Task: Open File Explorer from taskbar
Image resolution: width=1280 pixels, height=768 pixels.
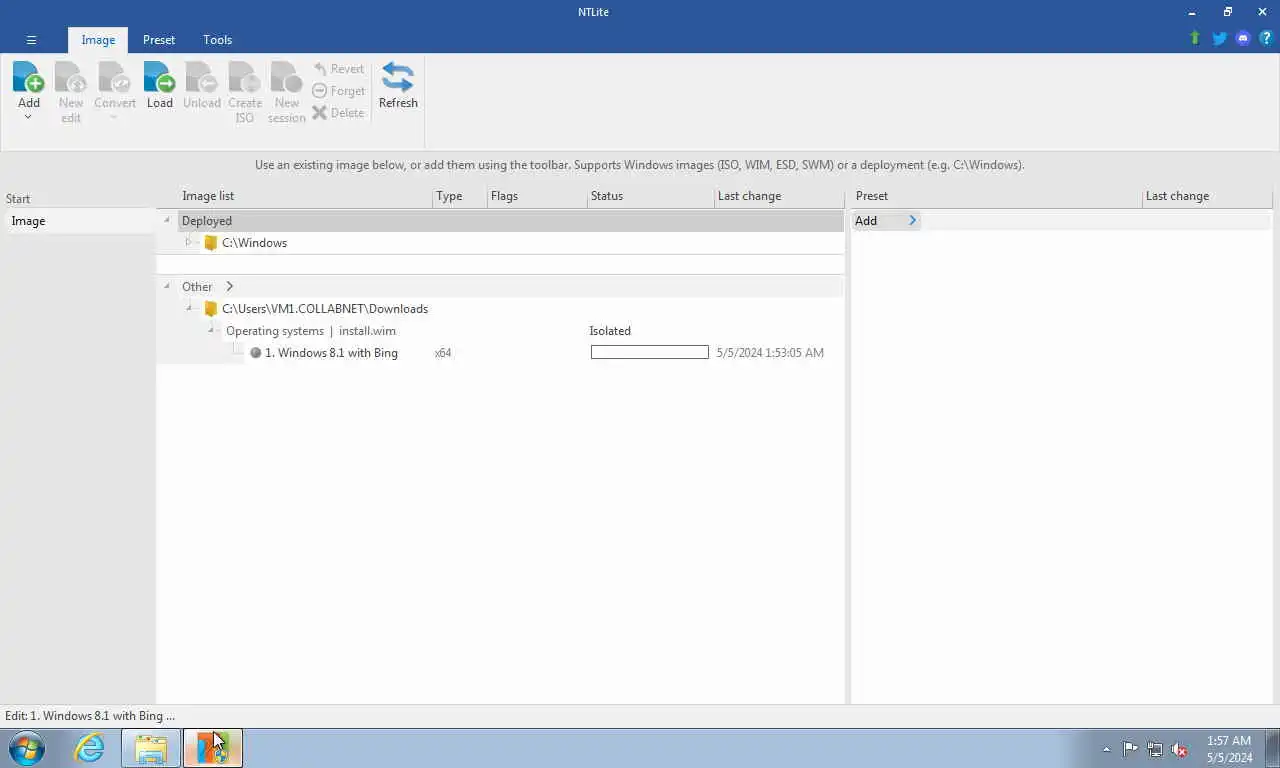Action: point(151,748)
